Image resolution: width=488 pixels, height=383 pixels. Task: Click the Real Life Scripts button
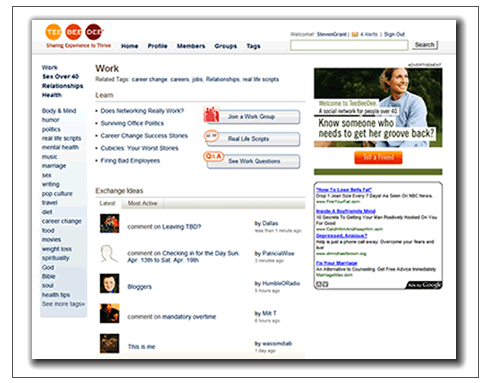(x=253, y=139)
